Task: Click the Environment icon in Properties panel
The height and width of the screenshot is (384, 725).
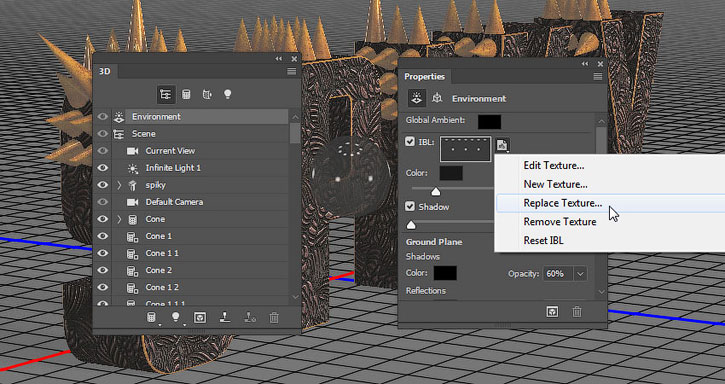Action: (417, 99)
